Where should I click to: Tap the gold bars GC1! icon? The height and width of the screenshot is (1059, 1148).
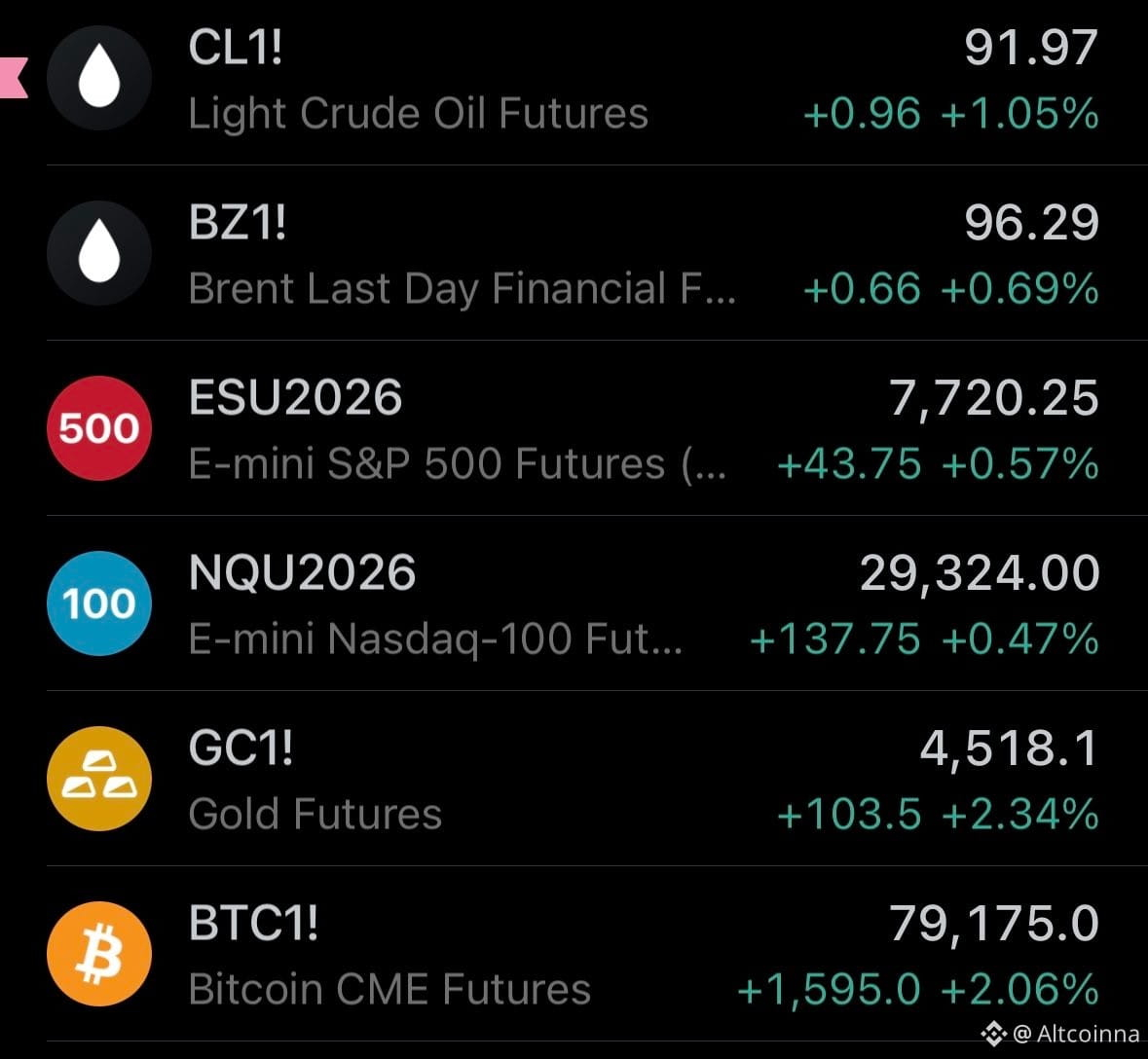click(x=99, y=779)
